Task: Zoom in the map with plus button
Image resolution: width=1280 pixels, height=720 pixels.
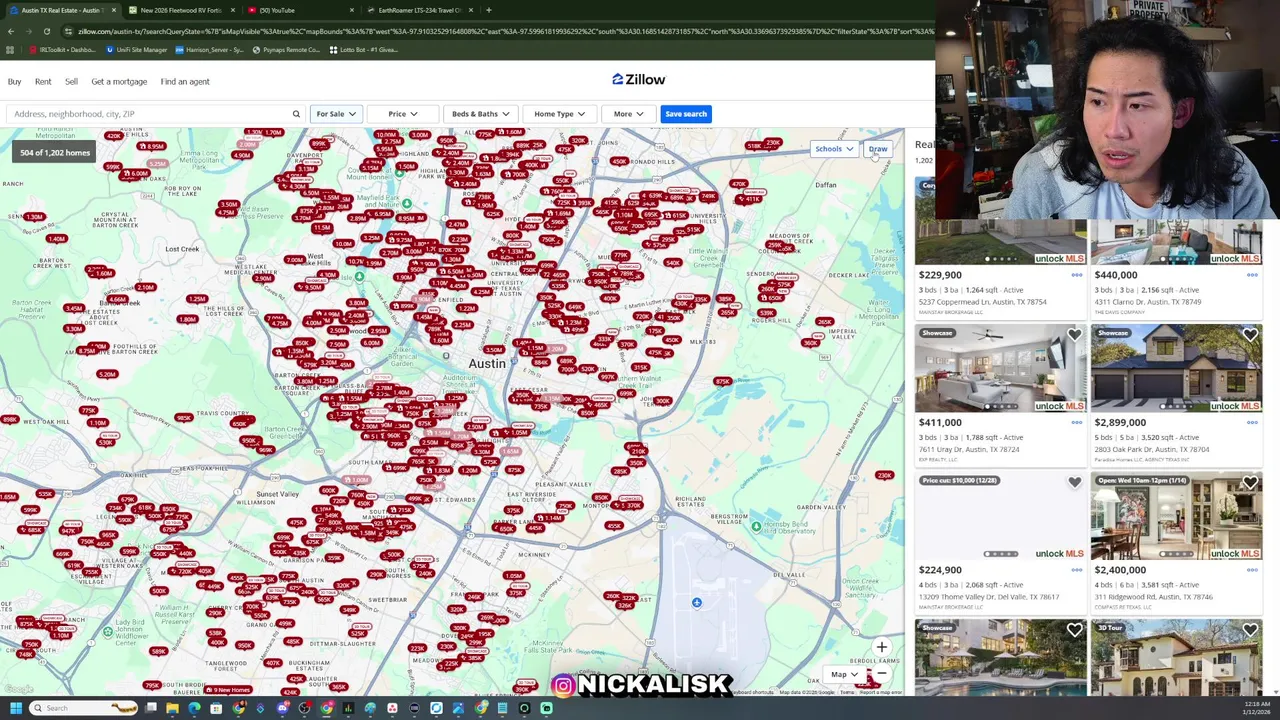Action: (881, 648)
